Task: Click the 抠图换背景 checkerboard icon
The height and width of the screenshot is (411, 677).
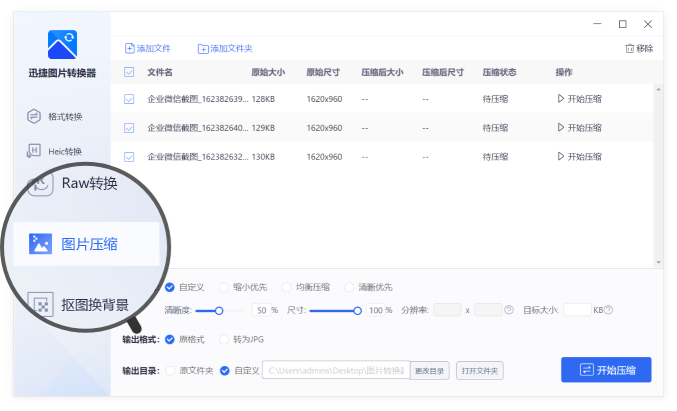Action: (41, 305)
